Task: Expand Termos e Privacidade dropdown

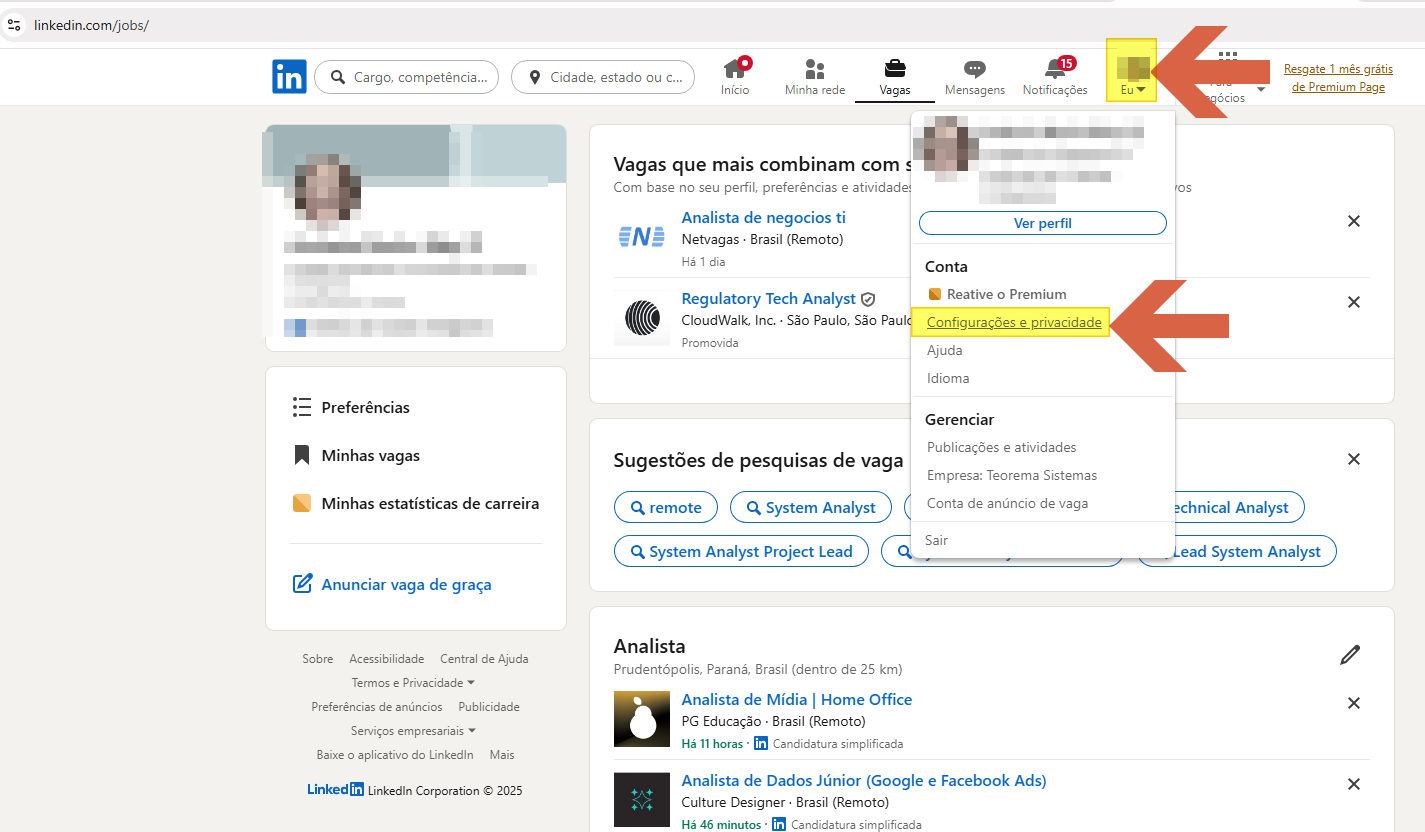Action: [413, 683]
